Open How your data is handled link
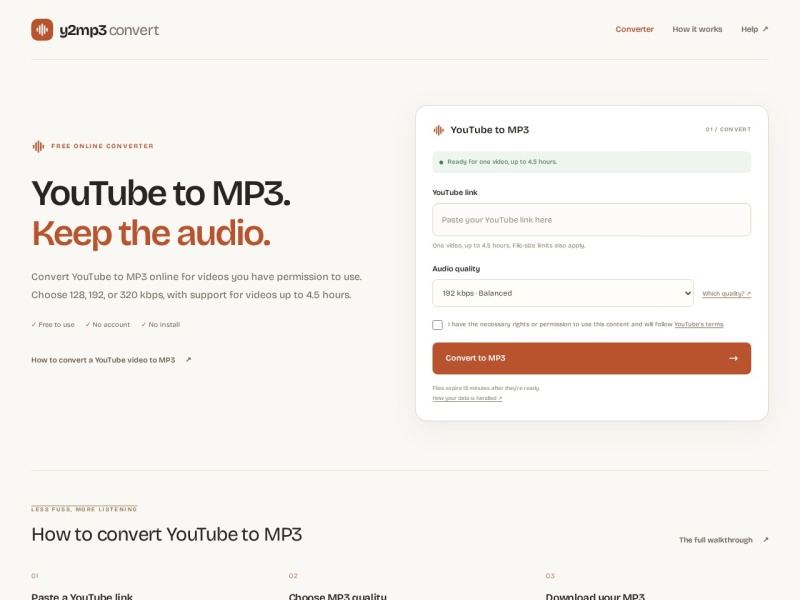 click(467, 398)
